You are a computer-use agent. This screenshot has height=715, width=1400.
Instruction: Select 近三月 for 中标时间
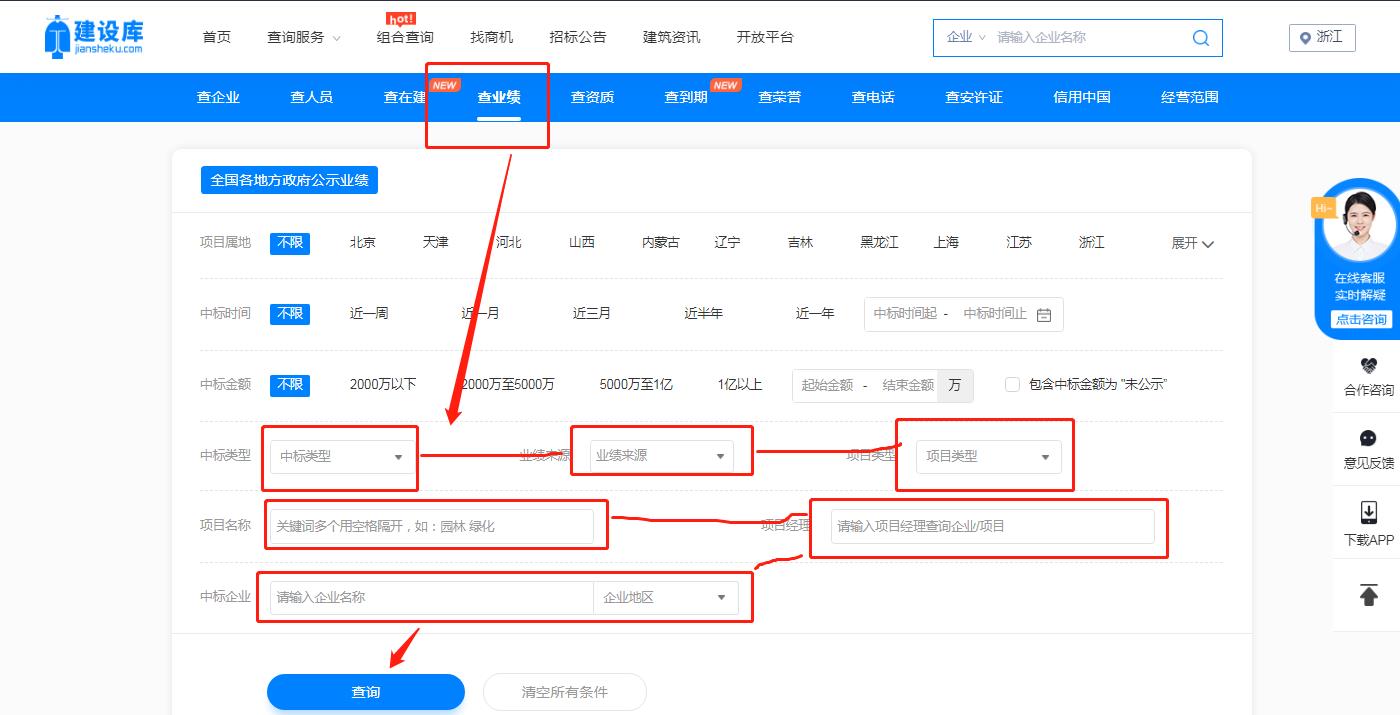(591, 314)
